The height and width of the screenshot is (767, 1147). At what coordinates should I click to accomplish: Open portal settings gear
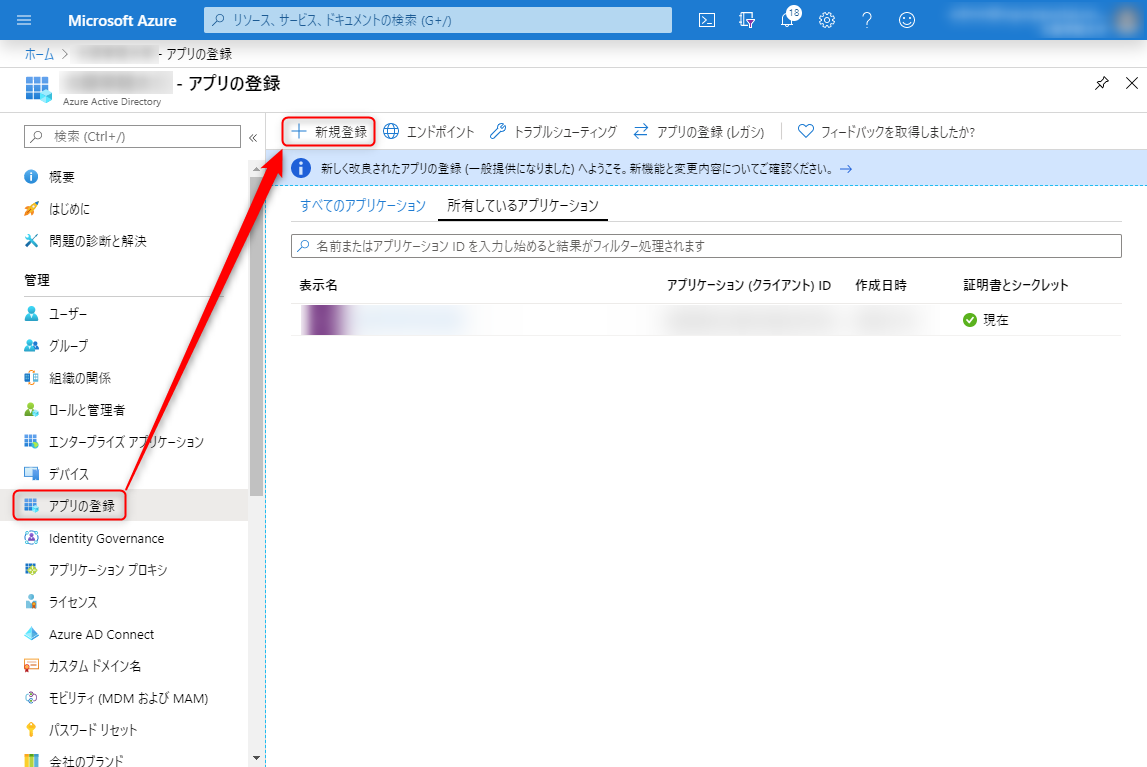pos(827,20)
